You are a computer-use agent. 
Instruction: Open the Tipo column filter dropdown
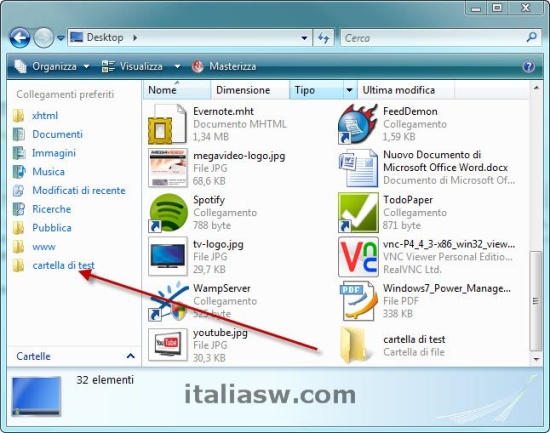click(x=349, y=90)
